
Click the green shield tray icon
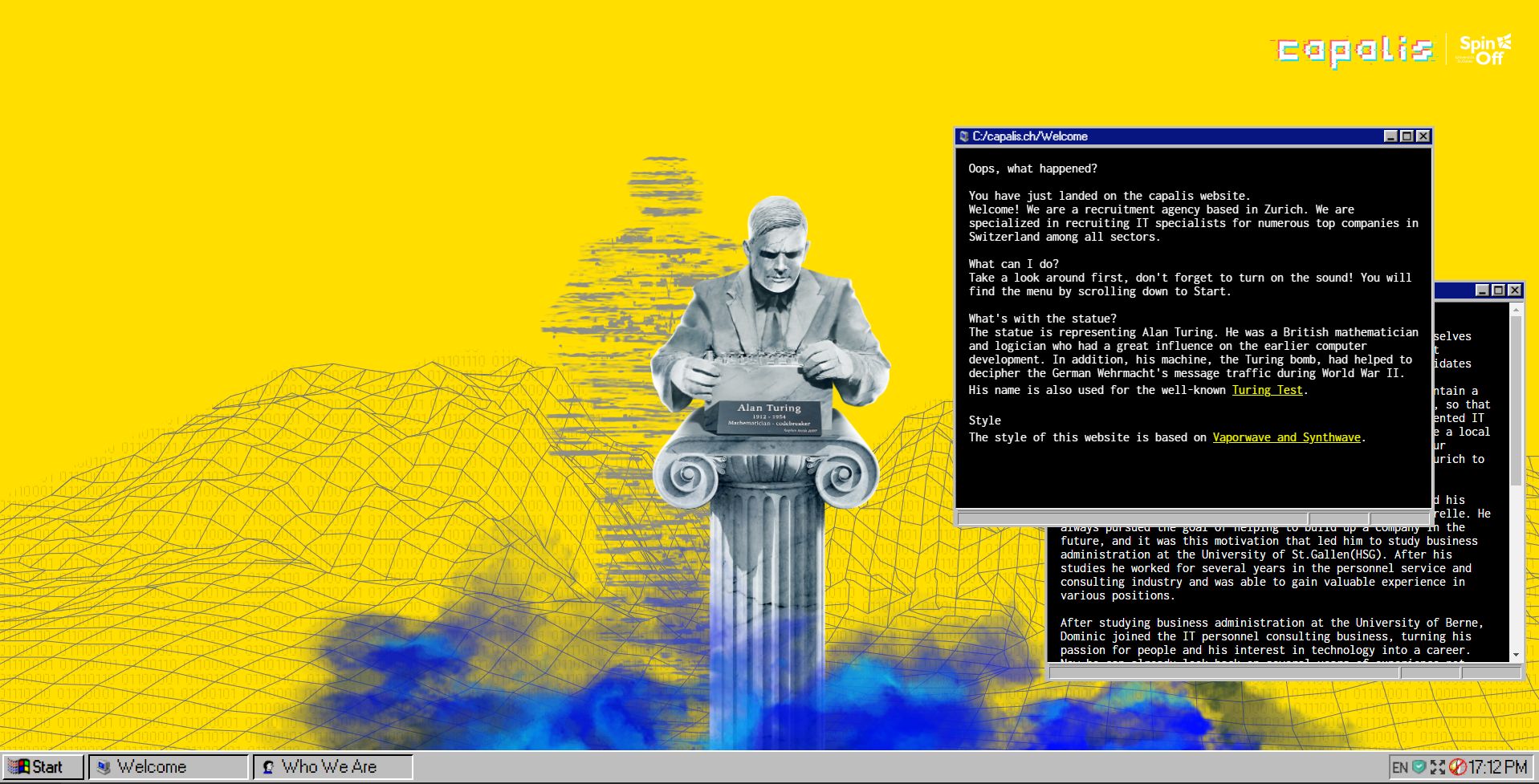click(x=1419, y=767)
